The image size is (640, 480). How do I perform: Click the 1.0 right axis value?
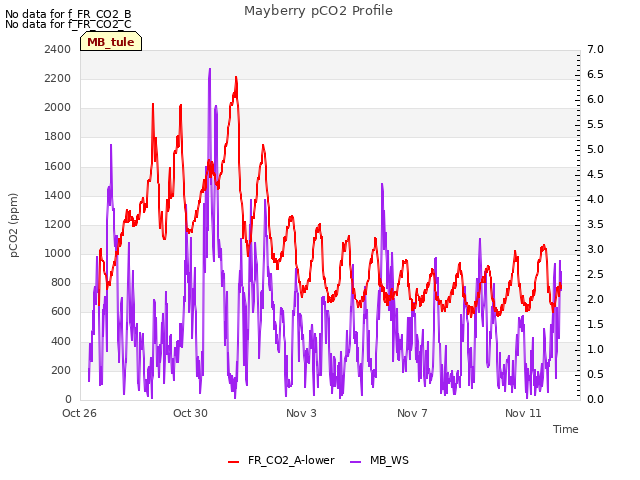click(595, 349)
